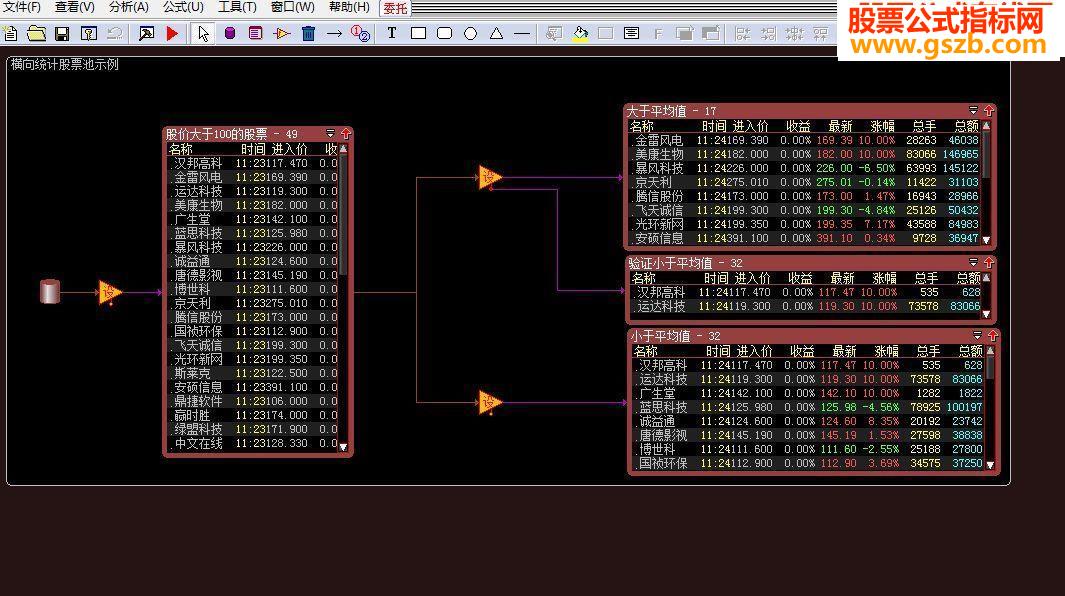Open the 分析(A) menu
This screenshot has height=596, width=1065.
click(x=128, y=7)
